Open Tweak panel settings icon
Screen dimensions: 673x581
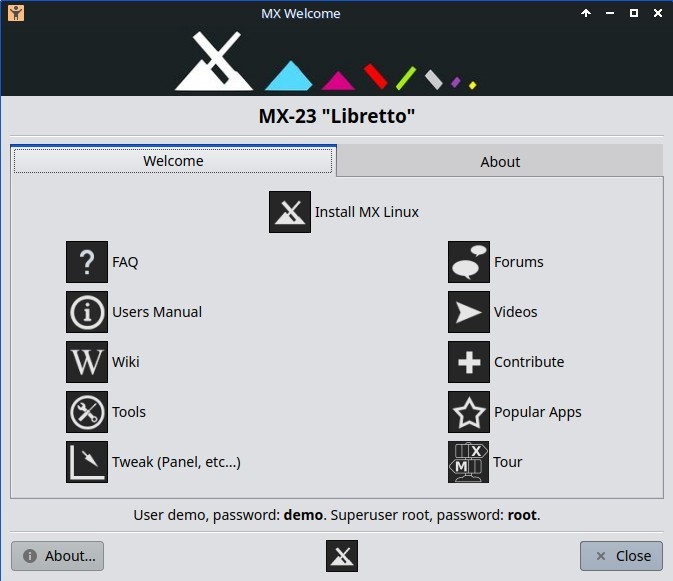click(87, 462)
